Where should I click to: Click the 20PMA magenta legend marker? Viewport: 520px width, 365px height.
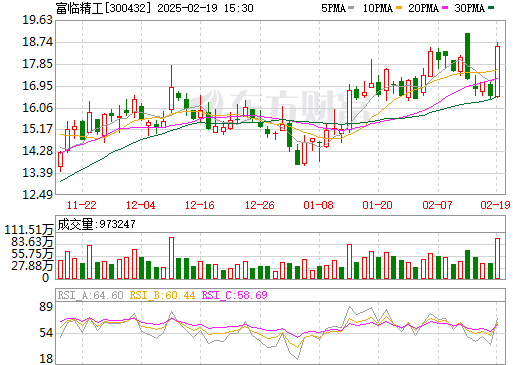tap(445, 8)
